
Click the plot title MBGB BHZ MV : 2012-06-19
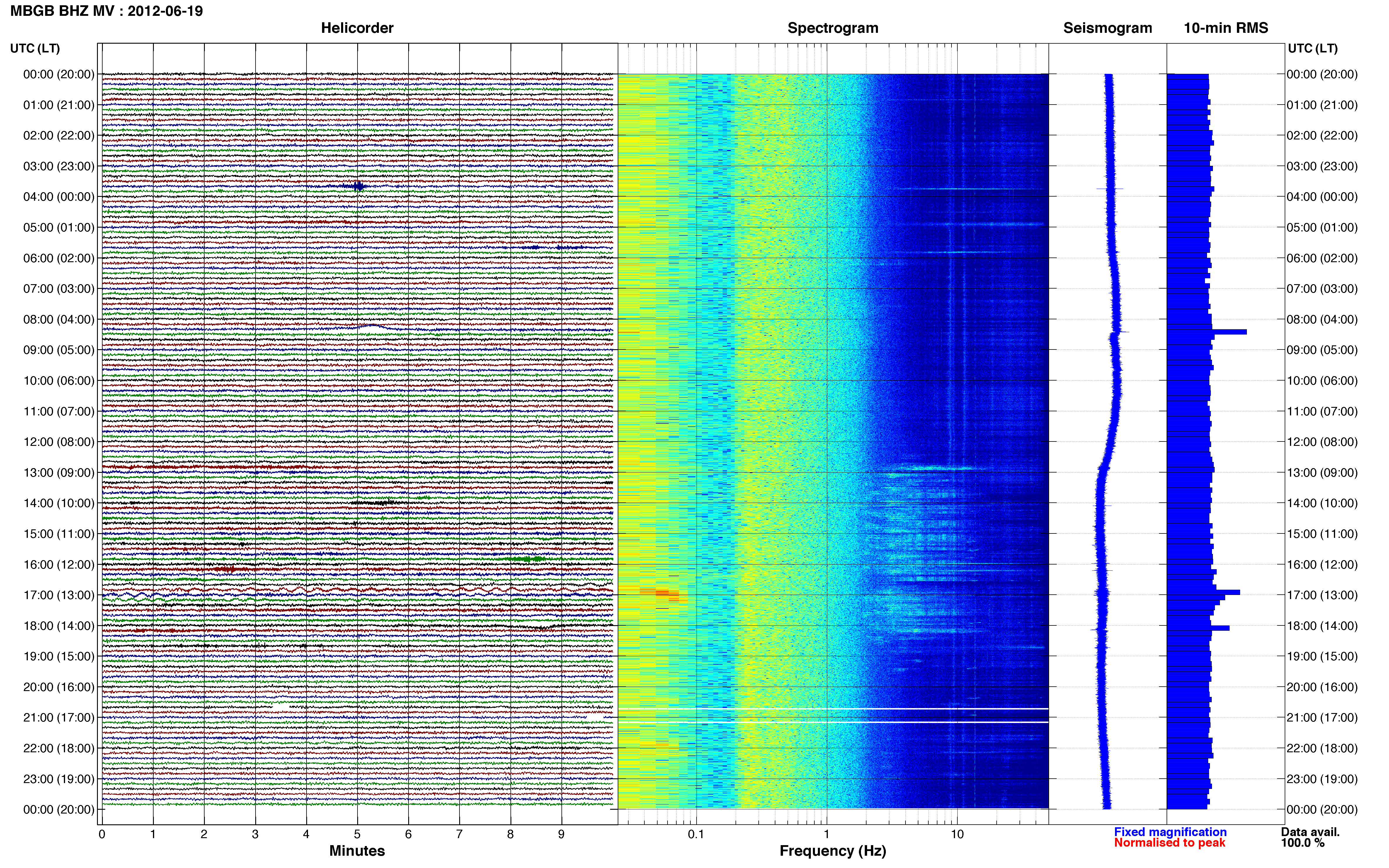tap(107, 11)
